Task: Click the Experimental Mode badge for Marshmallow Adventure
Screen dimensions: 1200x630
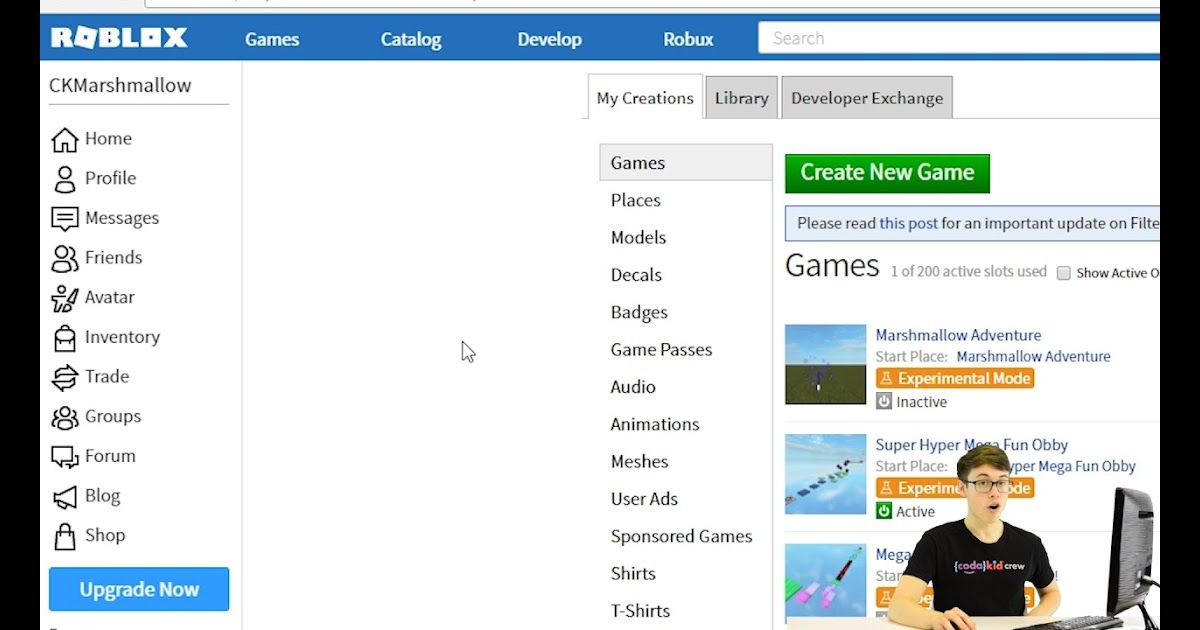Action: 955,379
